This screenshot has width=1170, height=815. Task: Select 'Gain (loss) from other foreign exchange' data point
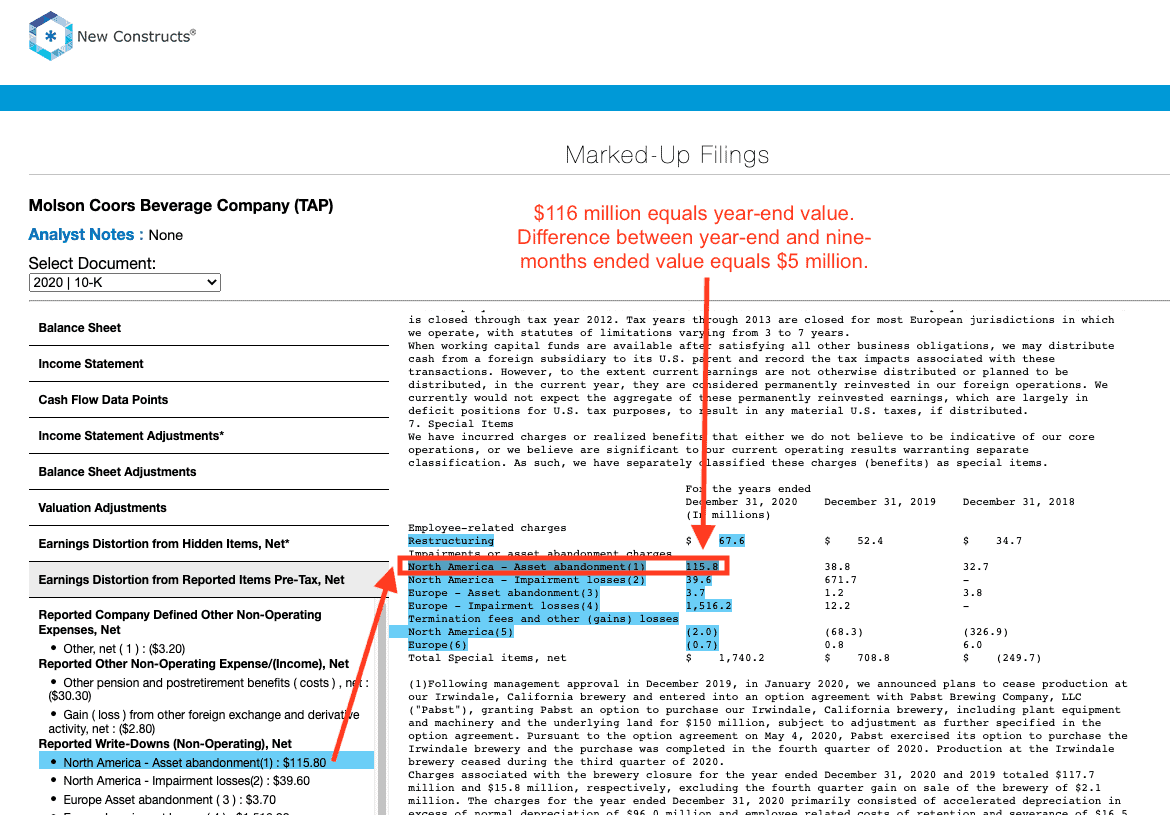[x=204, y=722]
